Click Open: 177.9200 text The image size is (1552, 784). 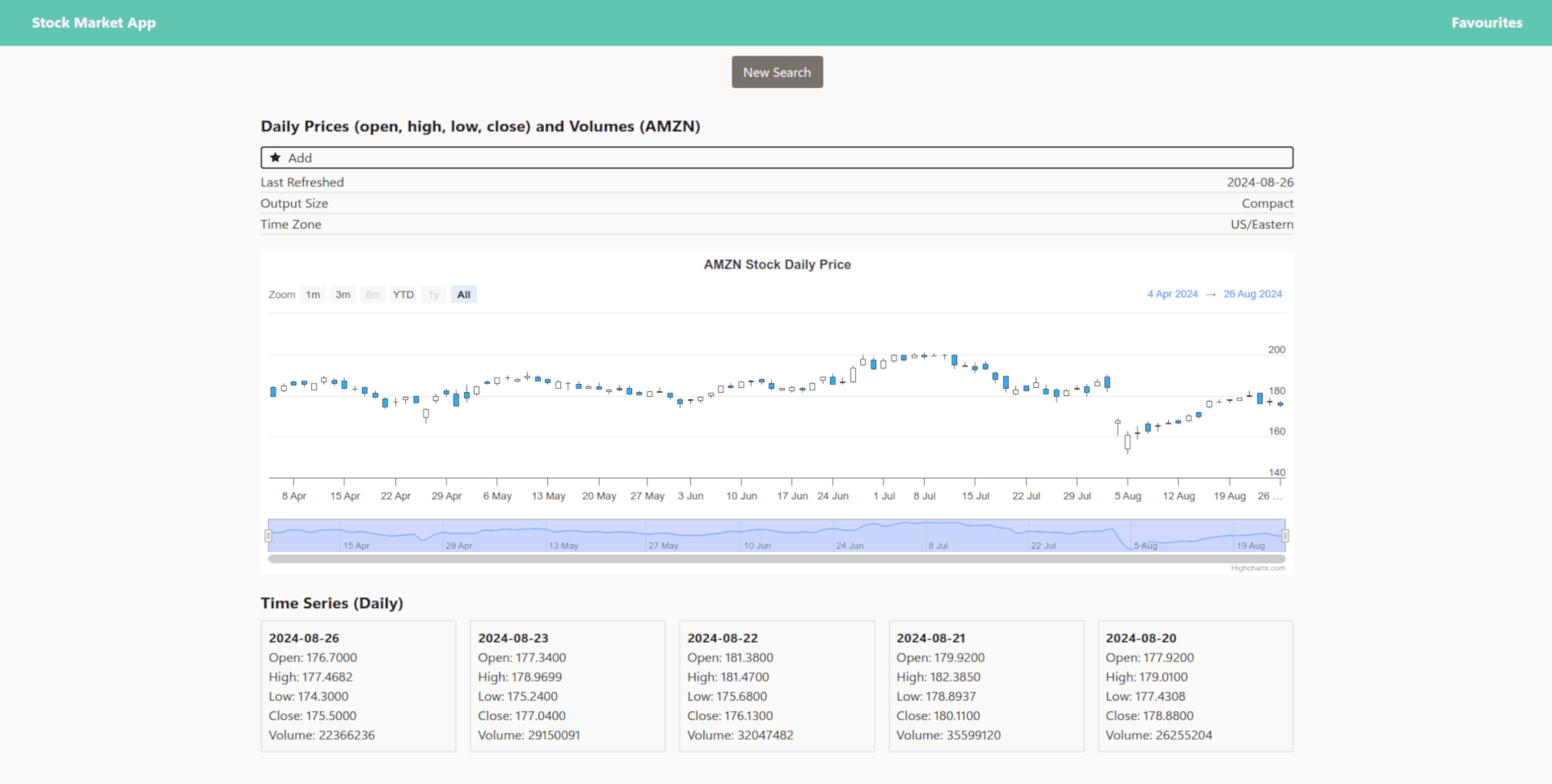[x=1149, y=657]
